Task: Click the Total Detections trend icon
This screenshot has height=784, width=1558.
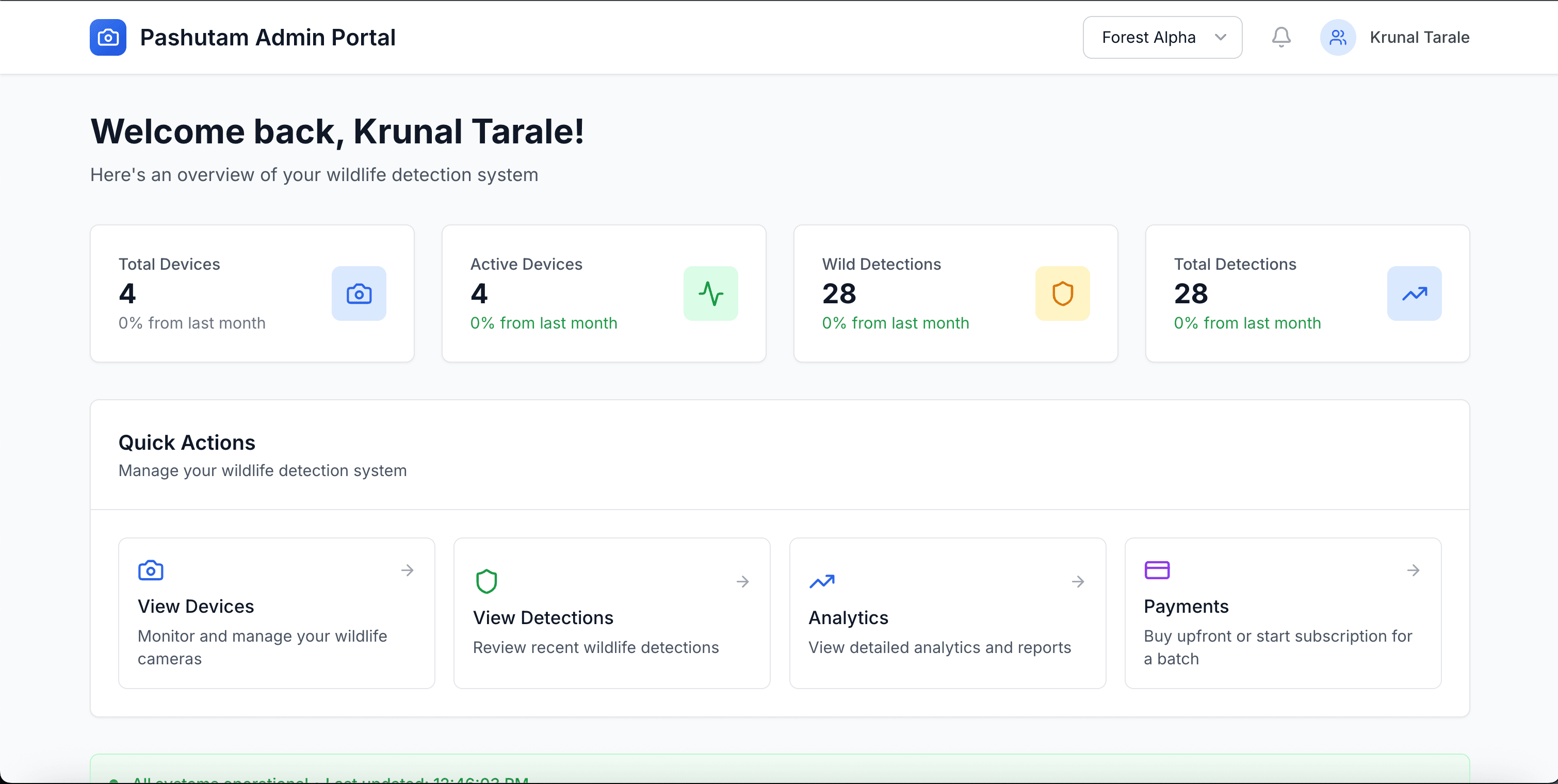Action: point(1415,294)
